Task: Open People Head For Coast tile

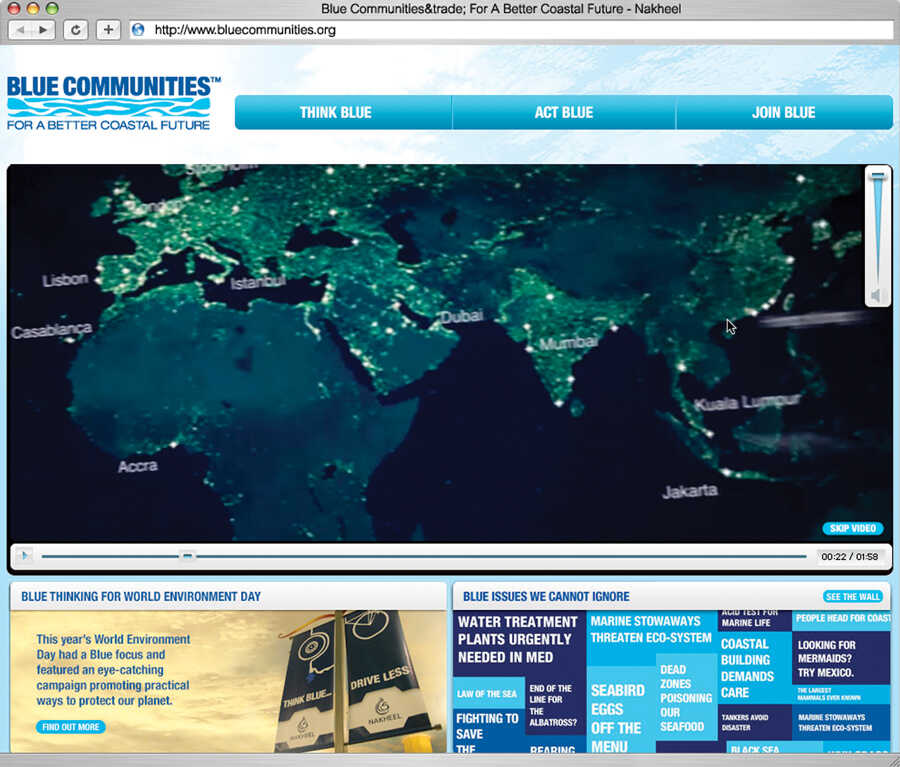Action: coord(841,619)
